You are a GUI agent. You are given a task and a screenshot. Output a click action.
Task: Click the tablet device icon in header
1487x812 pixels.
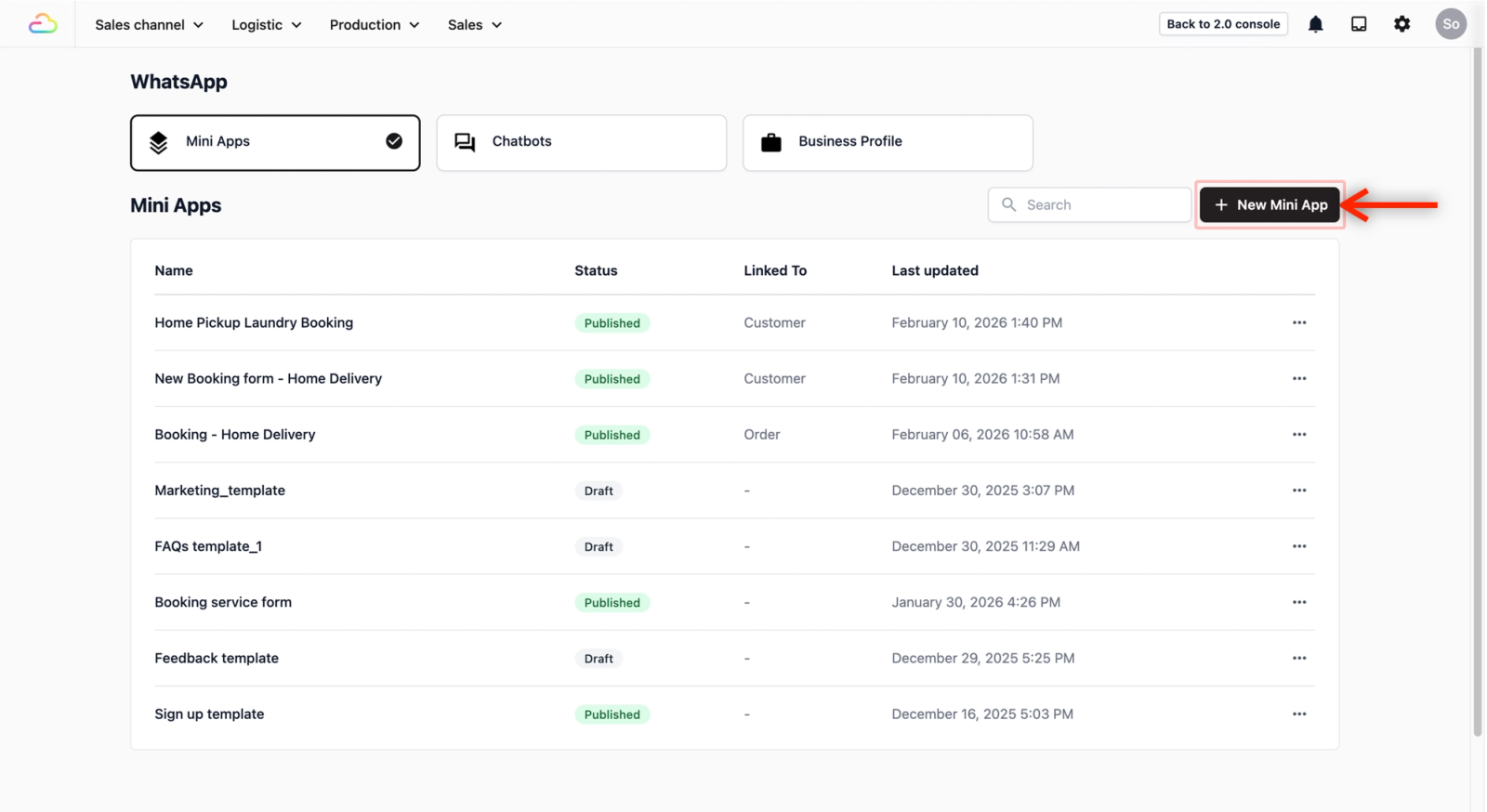coord(1359,24)
